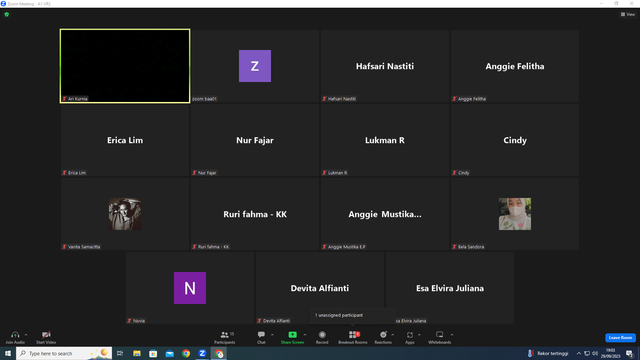Select Ari Kurnia's highlighted video tile
The image size is (640, 360).
click(125, 66)
